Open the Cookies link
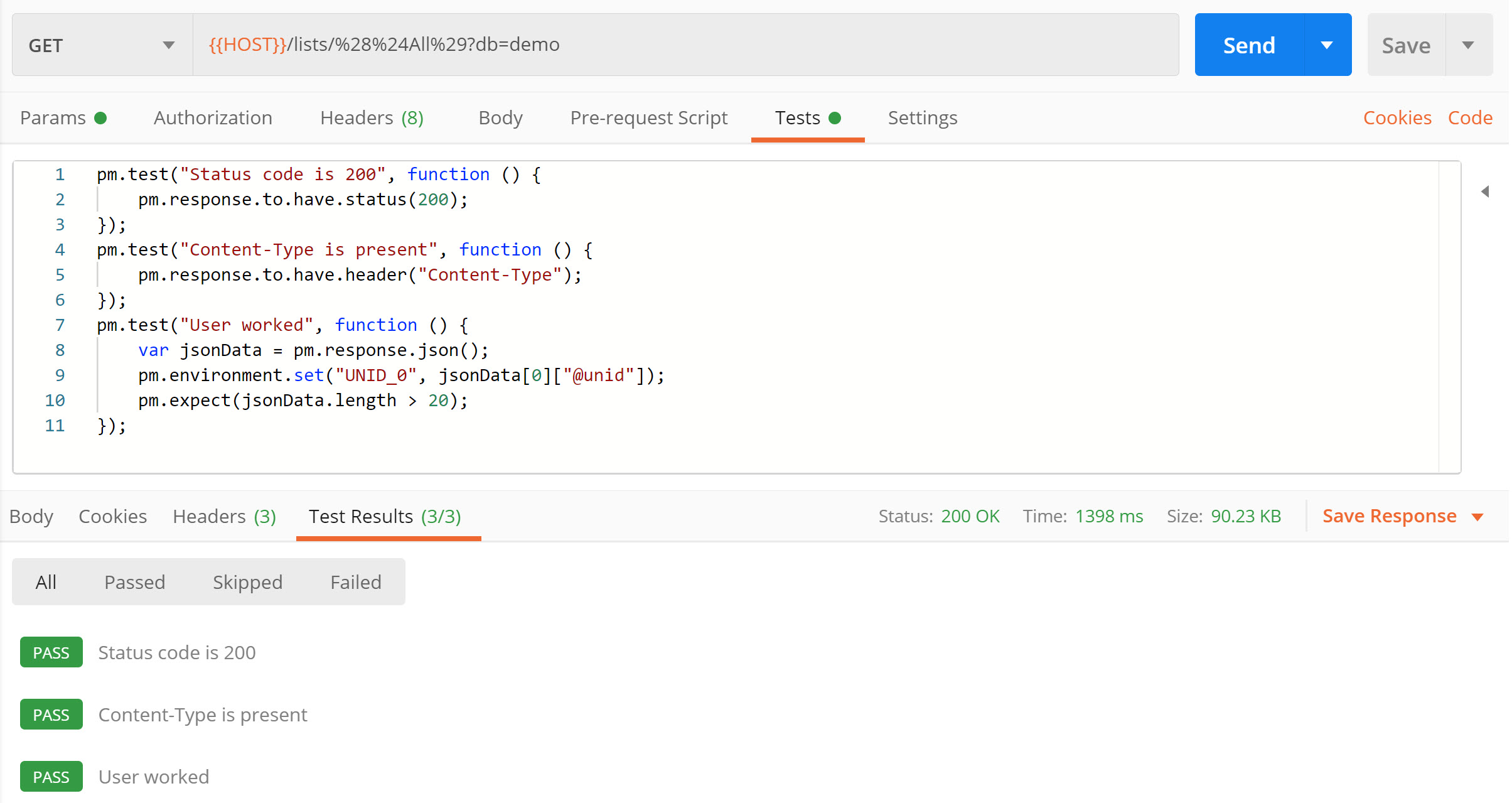The image size is (1512, 803). coord(1397,118)
